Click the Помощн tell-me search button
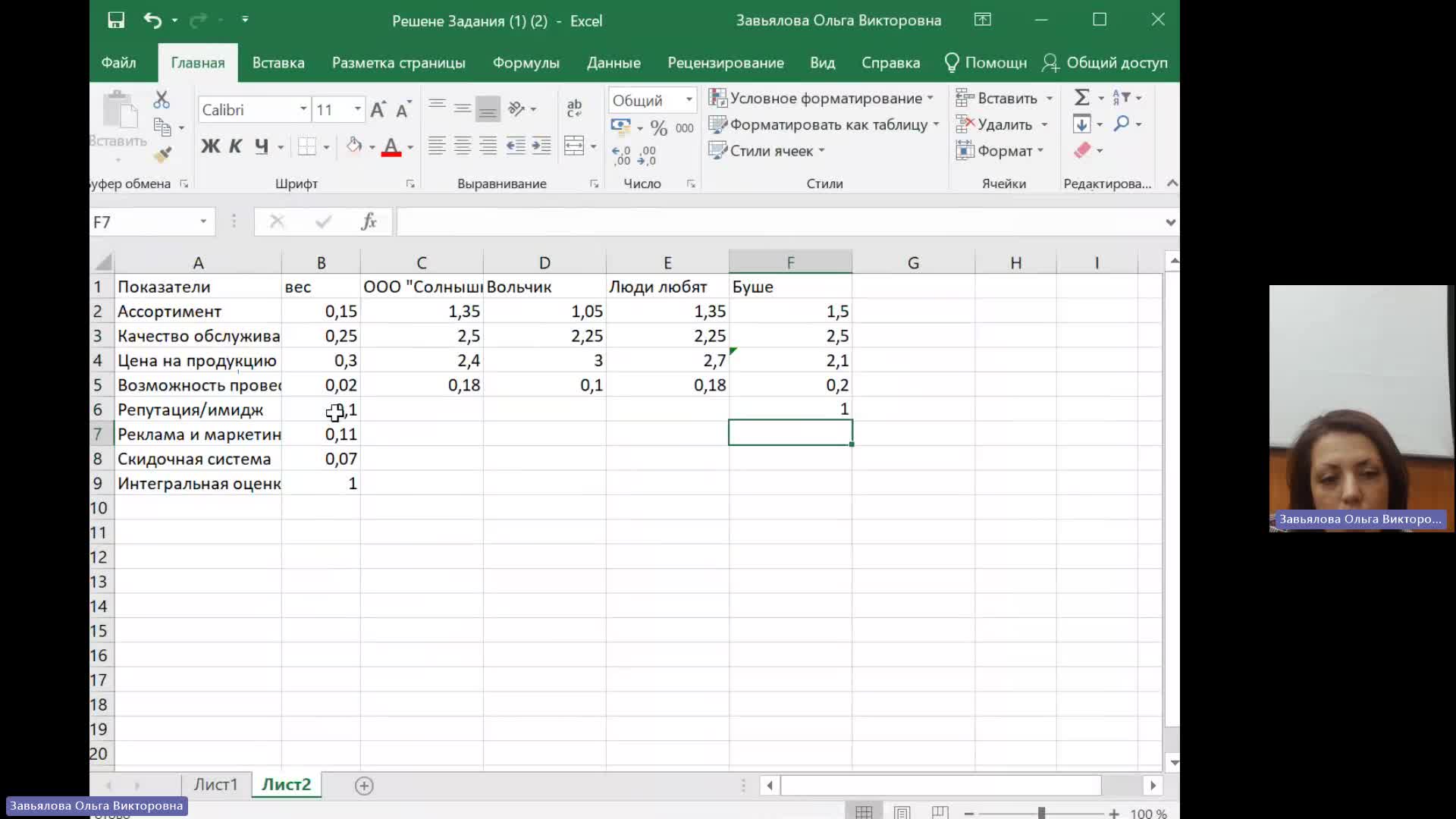 (x=986, y=63)
